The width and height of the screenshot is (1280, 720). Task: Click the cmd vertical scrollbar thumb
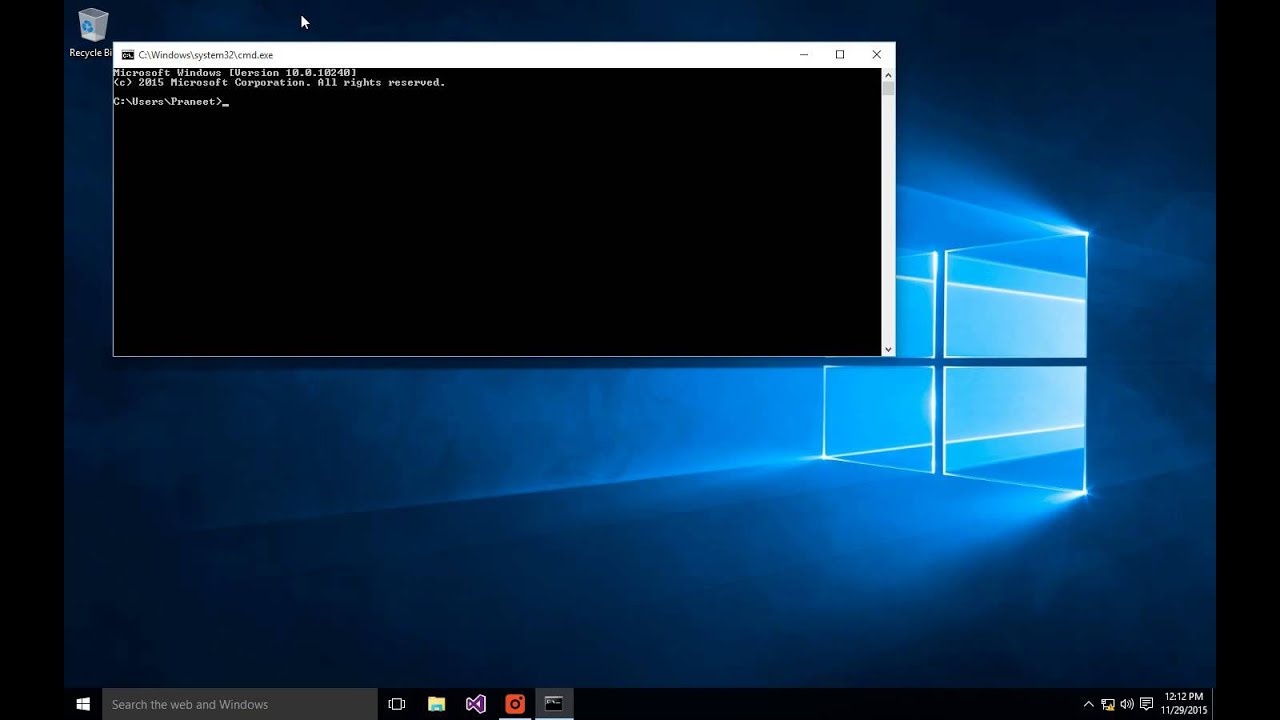click(888, 89)
